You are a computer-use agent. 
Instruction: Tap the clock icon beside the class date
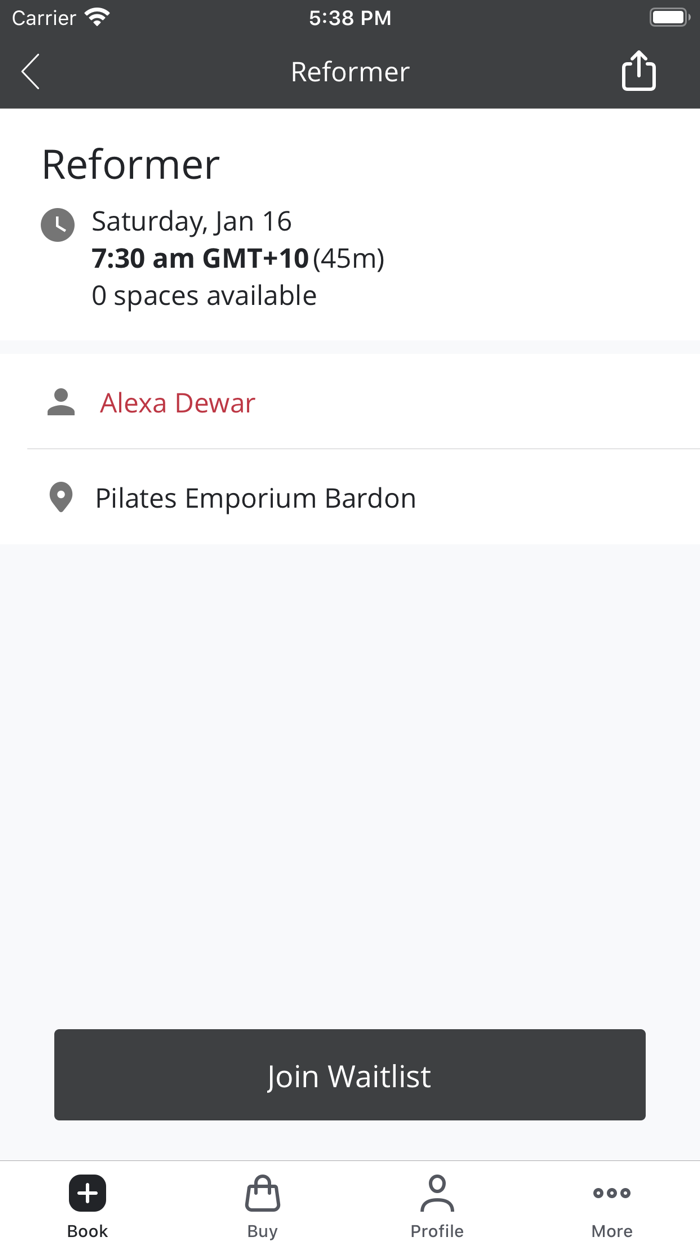click(x=57, y=225)
